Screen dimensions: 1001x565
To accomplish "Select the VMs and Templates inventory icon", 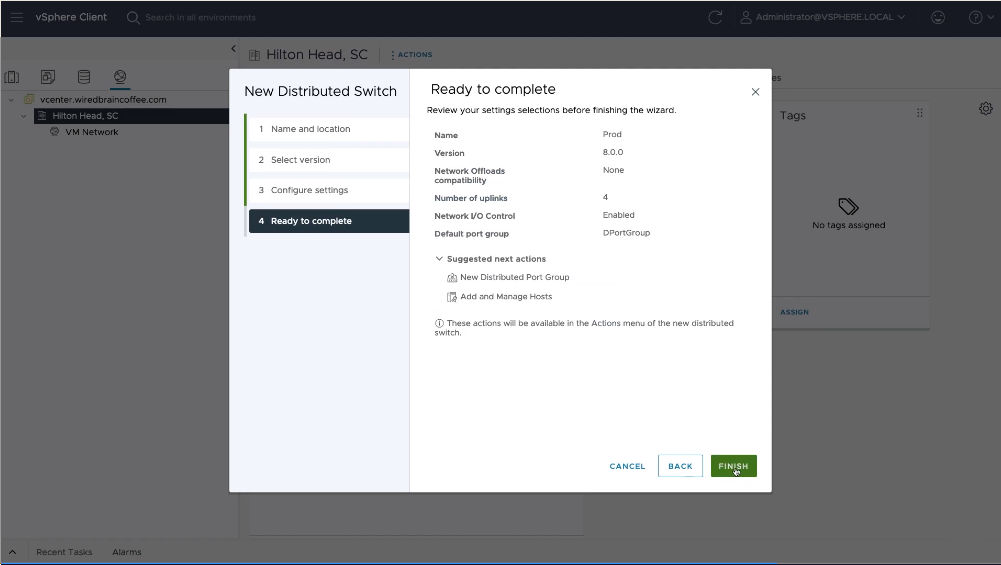I will click(x=48, y=77).
